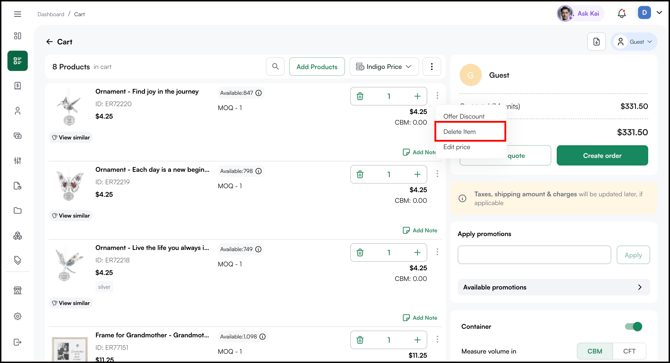Click the search magnifier in cart
The image size is (670, 363).
(x=275, y=67)
